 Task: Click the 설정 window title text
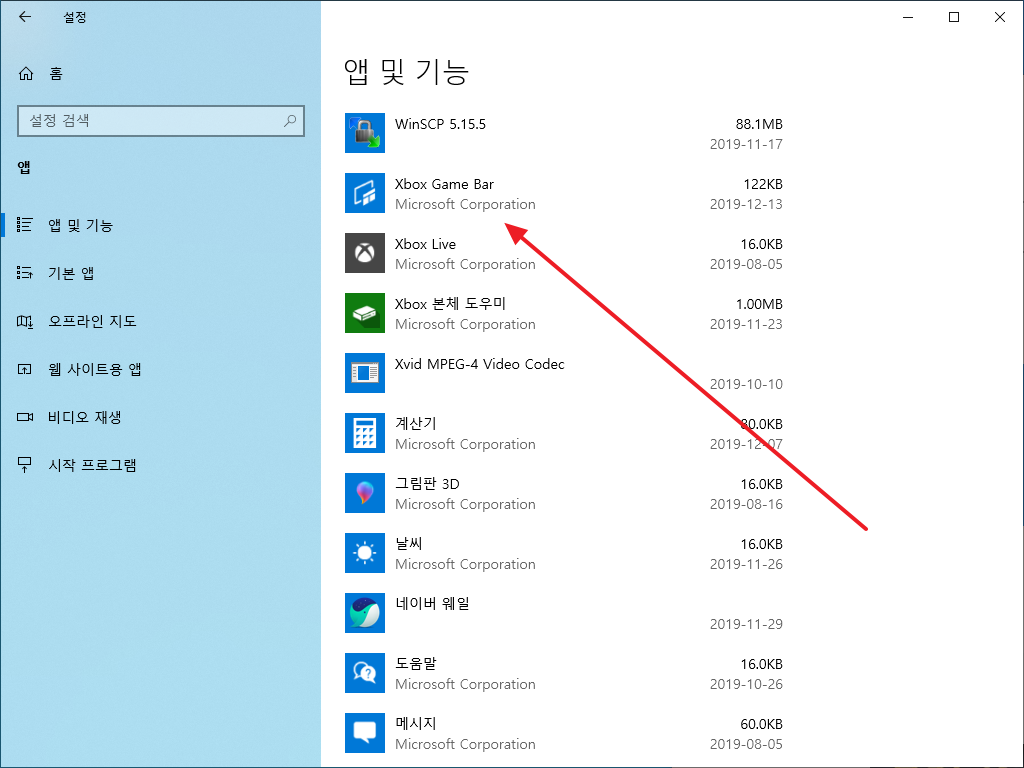[x=74, y=18]
